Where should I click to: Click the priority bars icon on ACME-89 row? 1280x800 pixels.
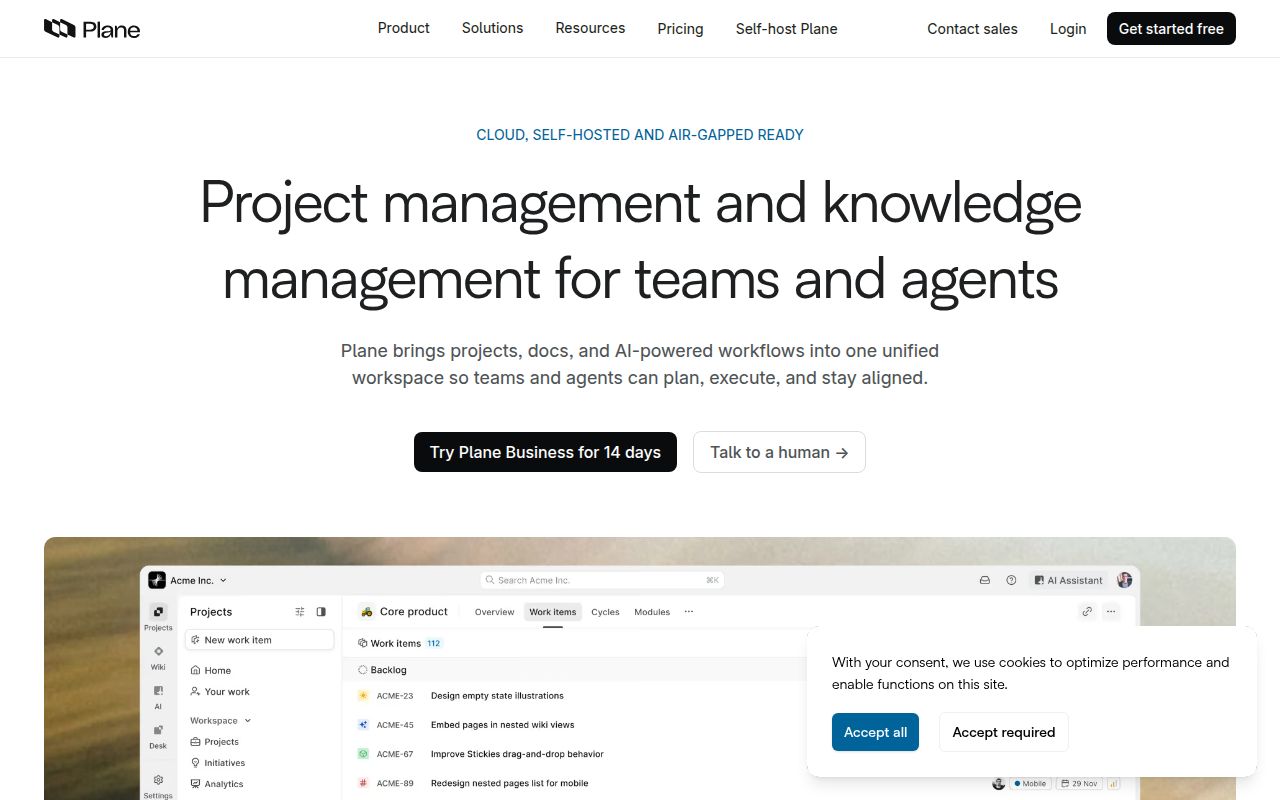click(x=1113, y=783)
